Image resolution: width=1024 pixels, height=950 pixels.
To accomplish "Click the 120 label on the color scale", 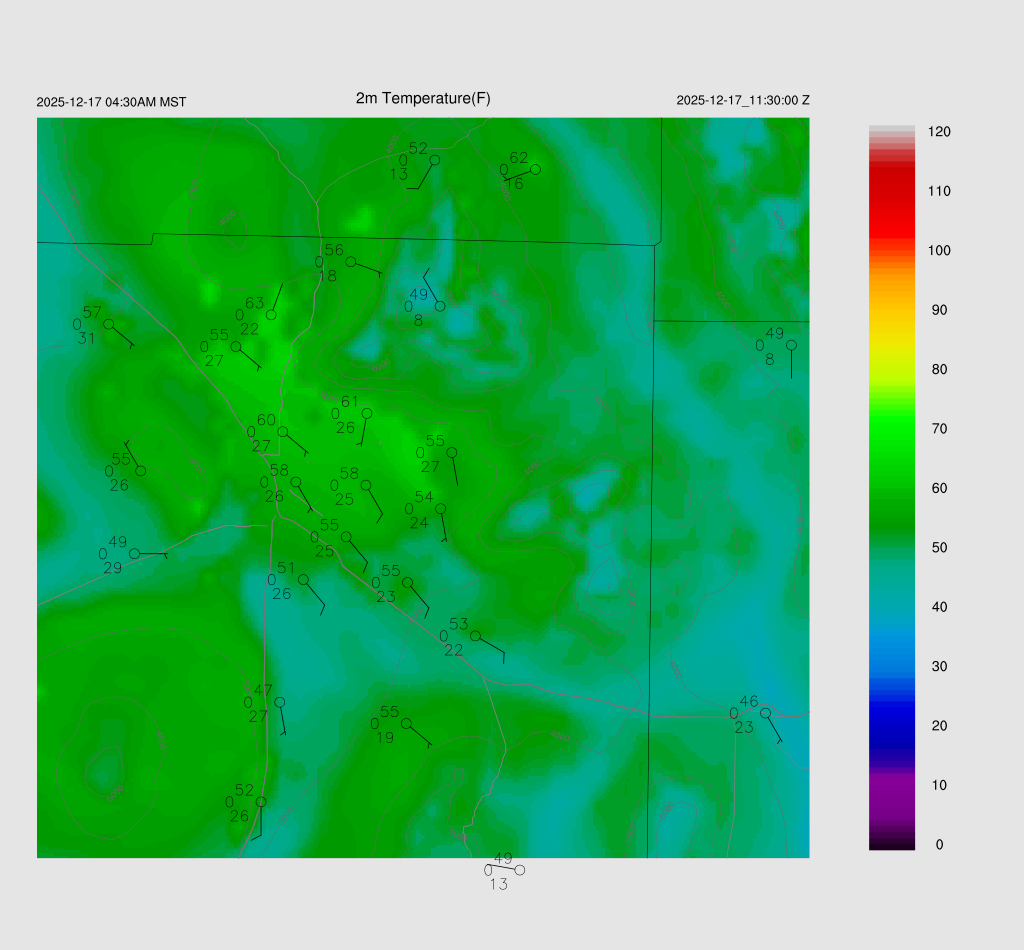I will click(x=938, y=132).
